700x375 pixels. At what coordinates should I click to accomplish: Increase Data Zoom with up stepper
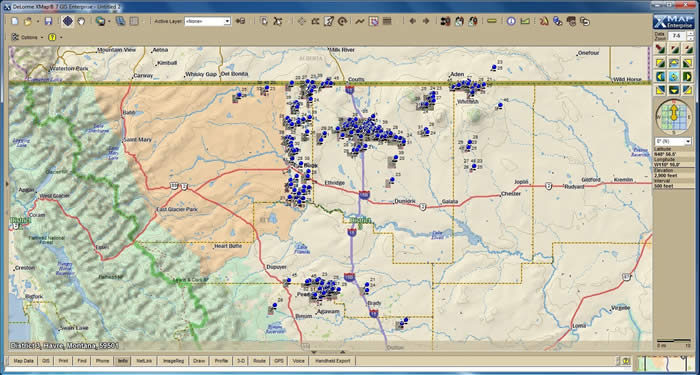pos(689,33)
